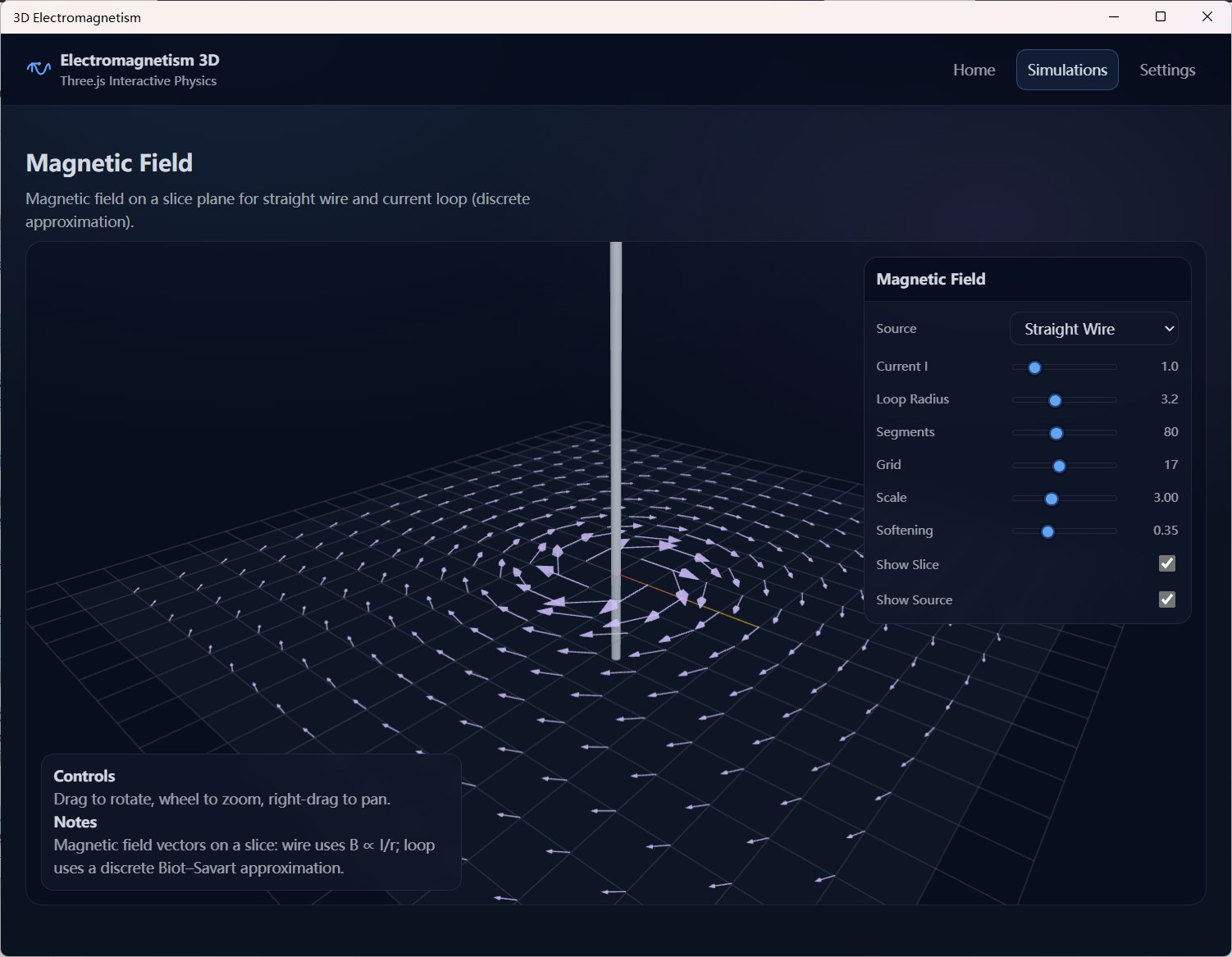1232x957 pixels.
Task: Open the Source dropdown showing Straight Wire
Action: 1093,328
